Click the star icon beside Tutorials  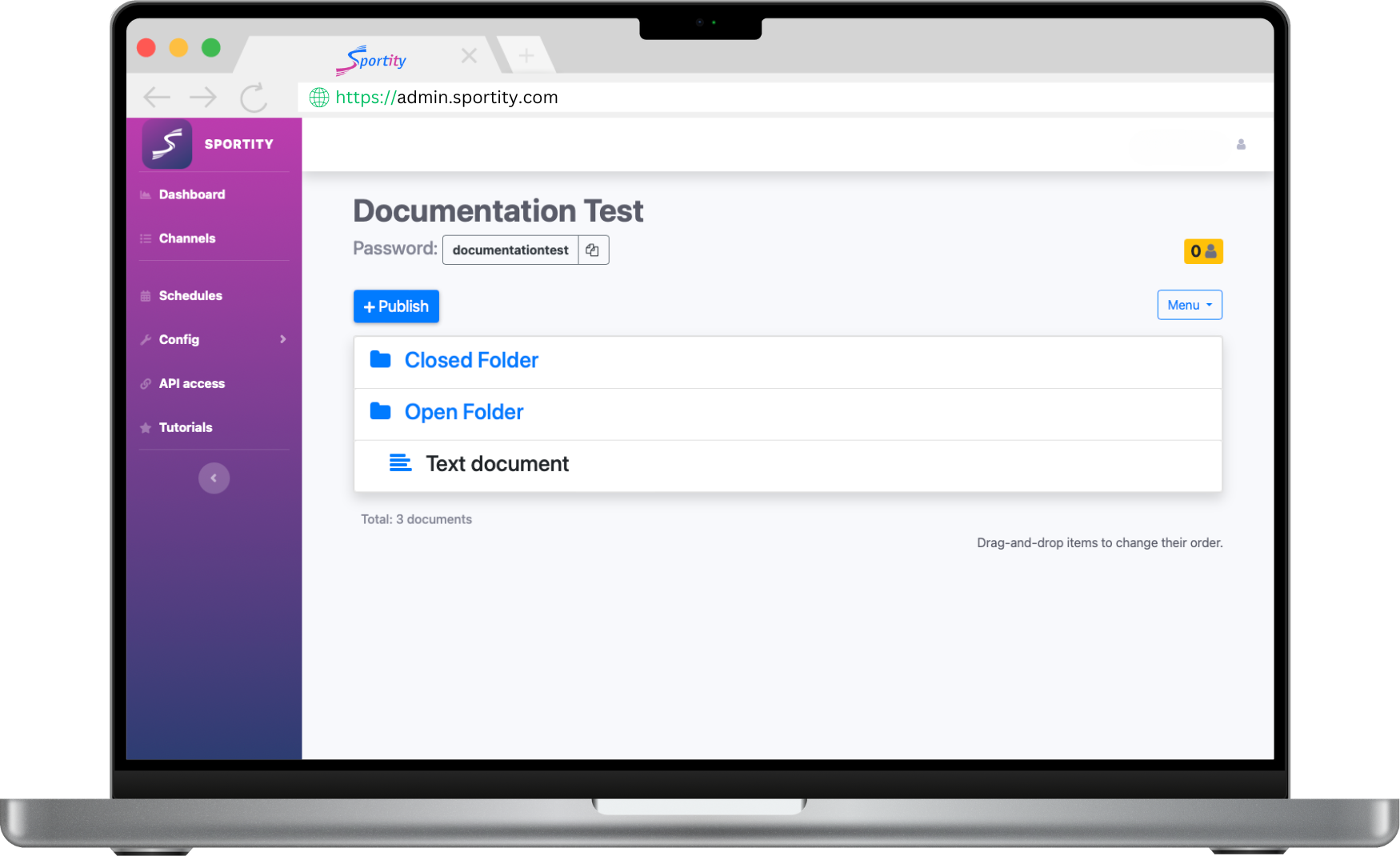point(146,427)
